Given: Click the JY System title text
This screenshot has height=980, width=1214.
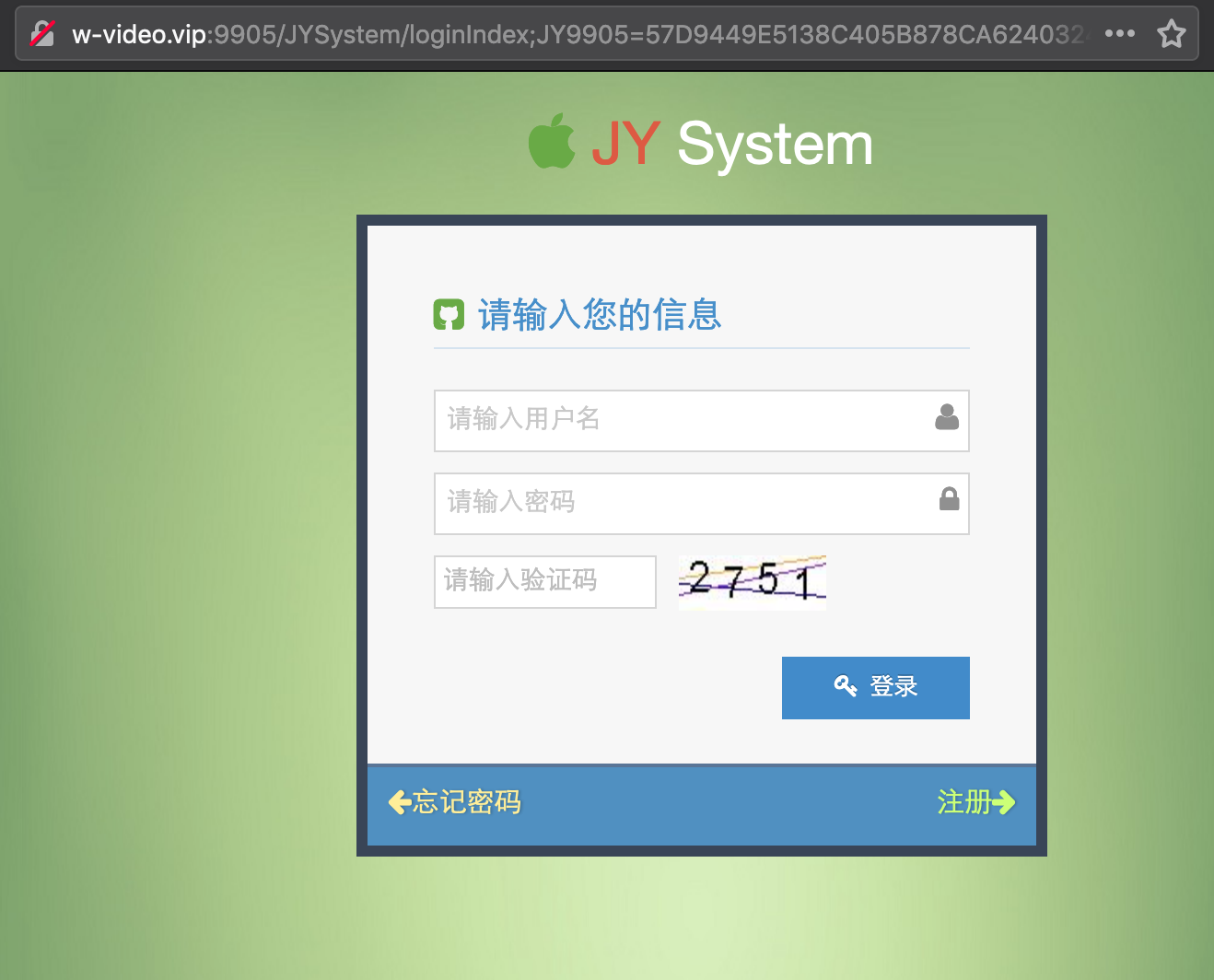Looking at the screenshot, I should [x=731, y=144].
